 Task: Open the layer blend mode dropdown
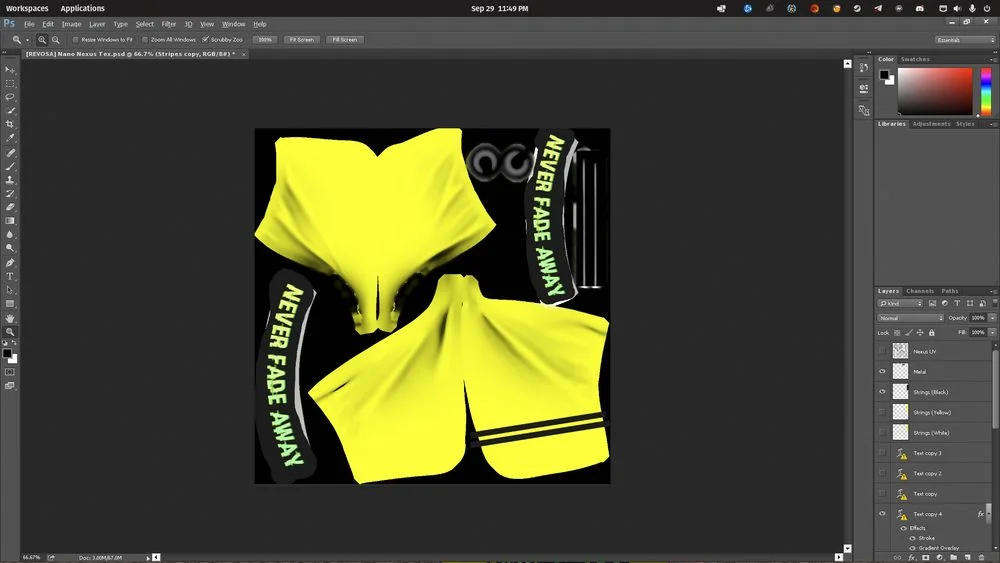910,318
